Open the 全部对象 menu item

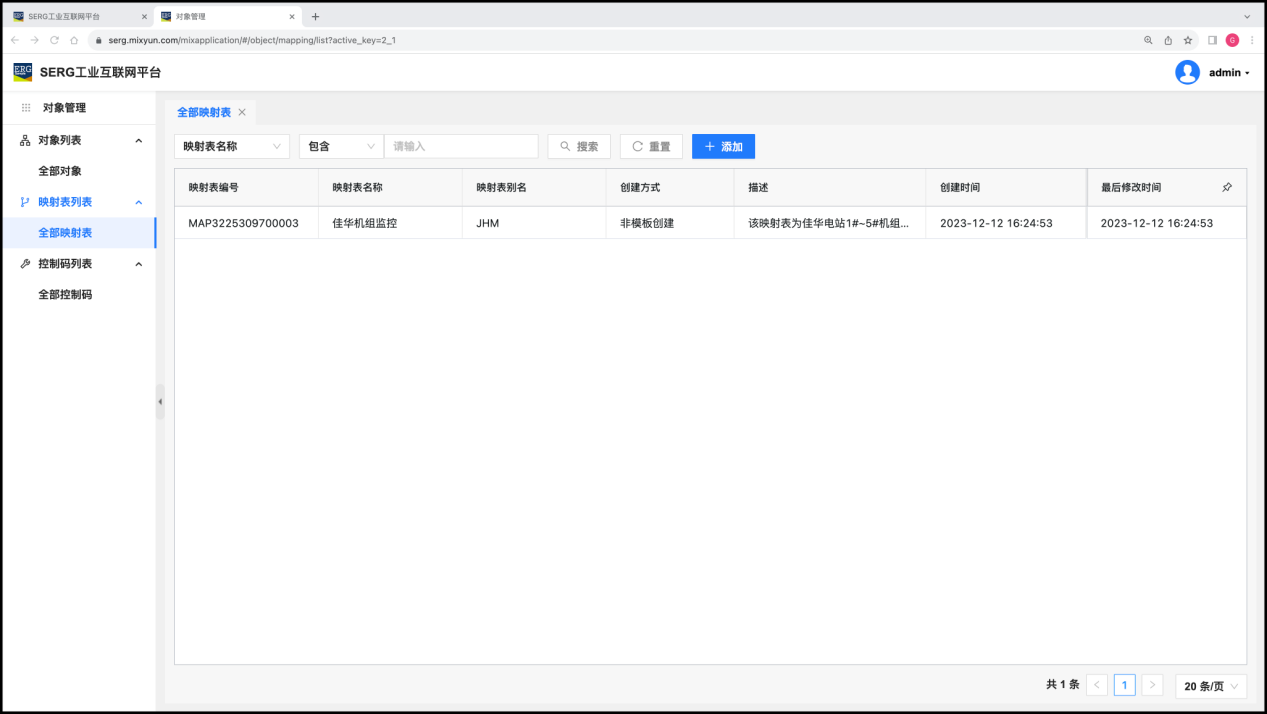coord(60,171)
